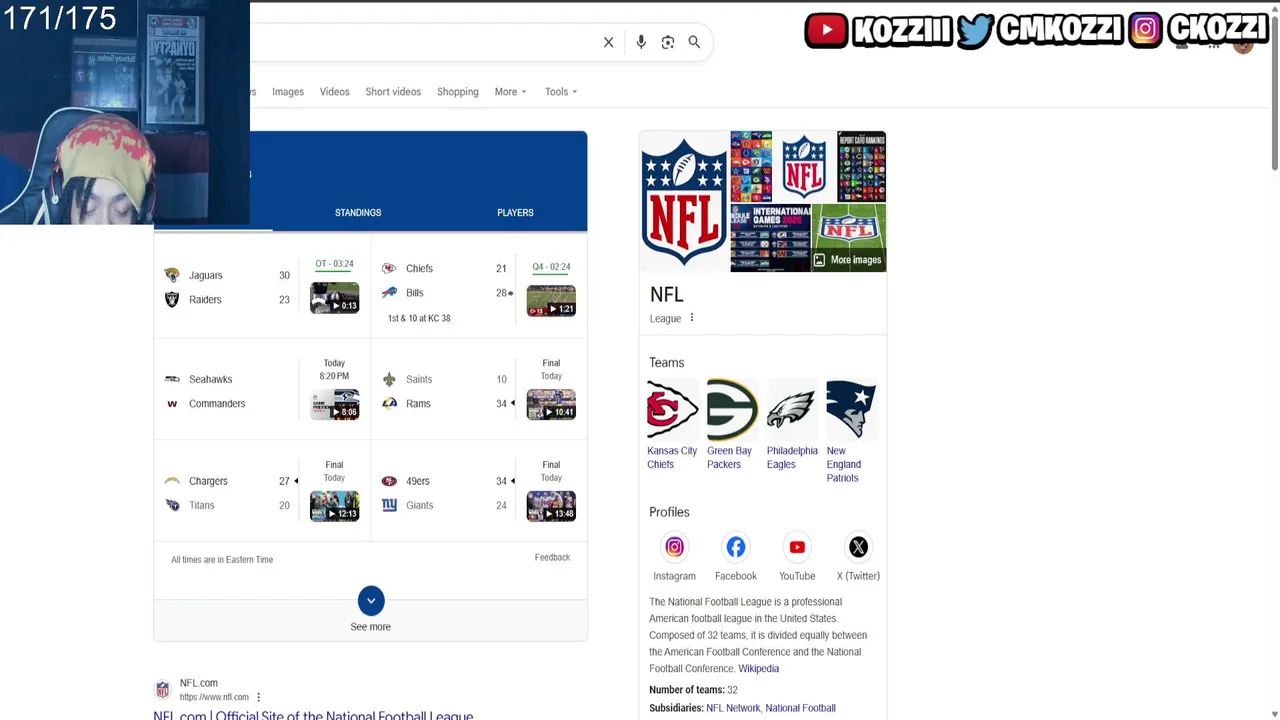Click the magnifying glass search icon
This screenshot has width=1280, height=720.
(694, 42)
